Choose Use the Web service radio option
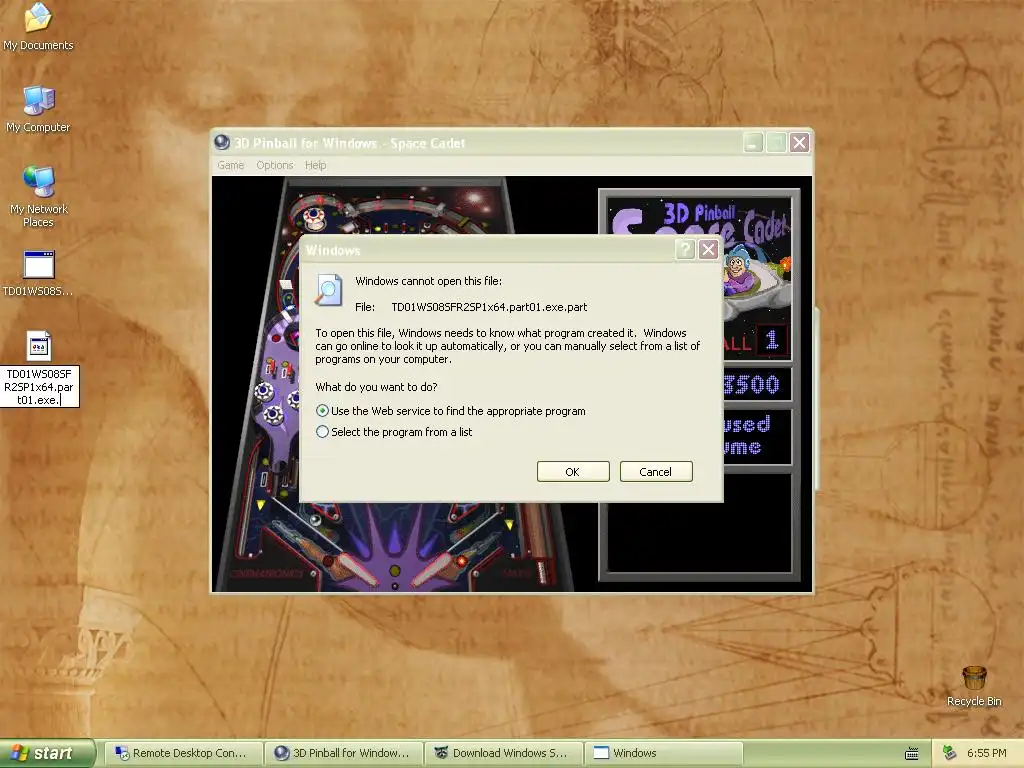Image resolution: width=1024 pixels, height=768 pixels. (451, 411)
